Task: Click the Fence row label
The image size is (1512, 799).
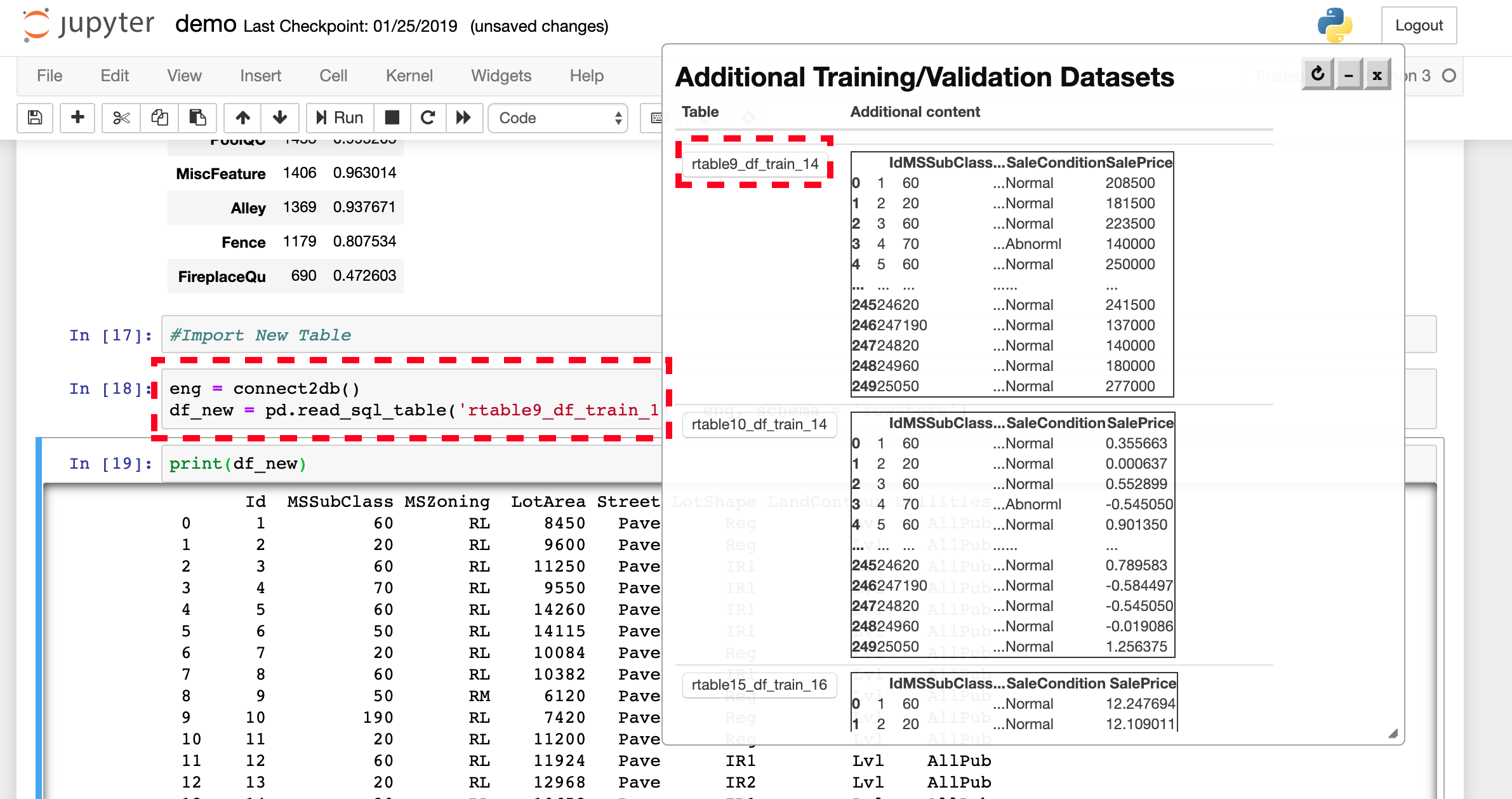Action: point(244,242)
